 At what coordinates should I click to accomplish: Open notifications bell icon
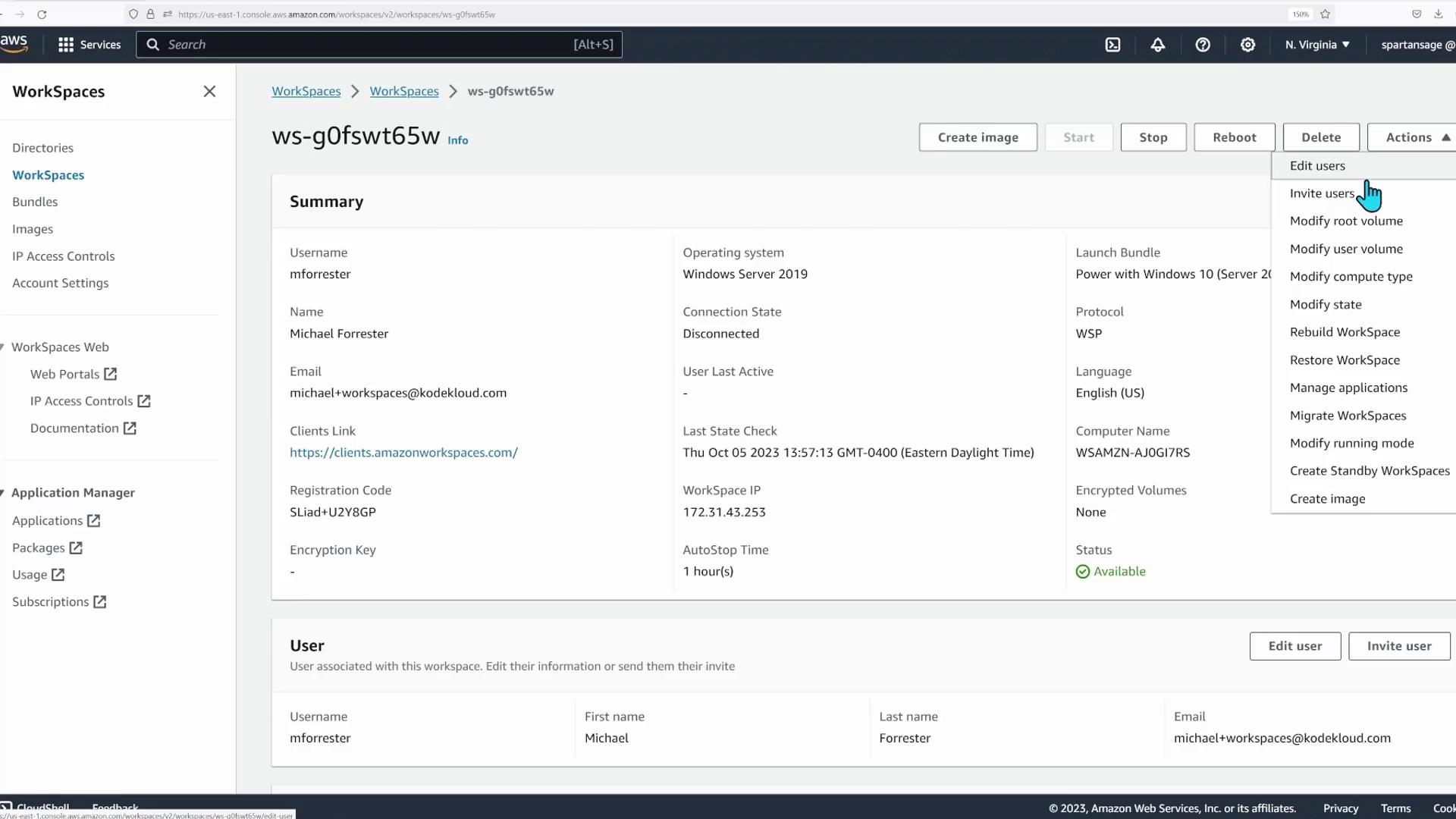[1157, 45]
